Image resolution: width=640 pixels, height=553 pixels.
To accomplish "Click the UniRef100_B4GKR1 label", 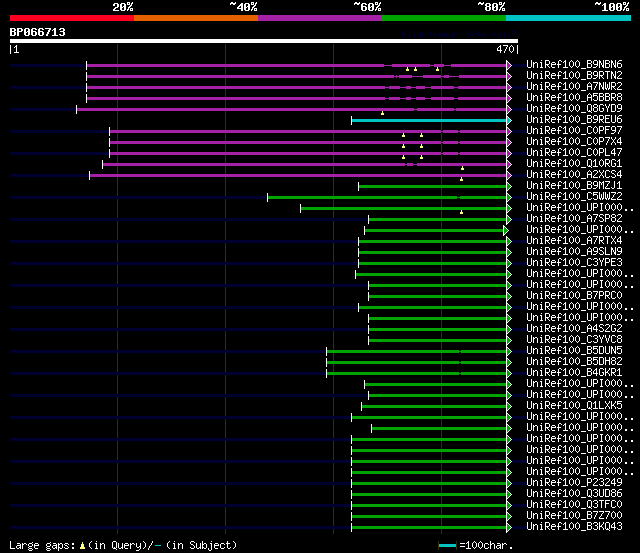I will pyautogui.click(x=574, y=373).
